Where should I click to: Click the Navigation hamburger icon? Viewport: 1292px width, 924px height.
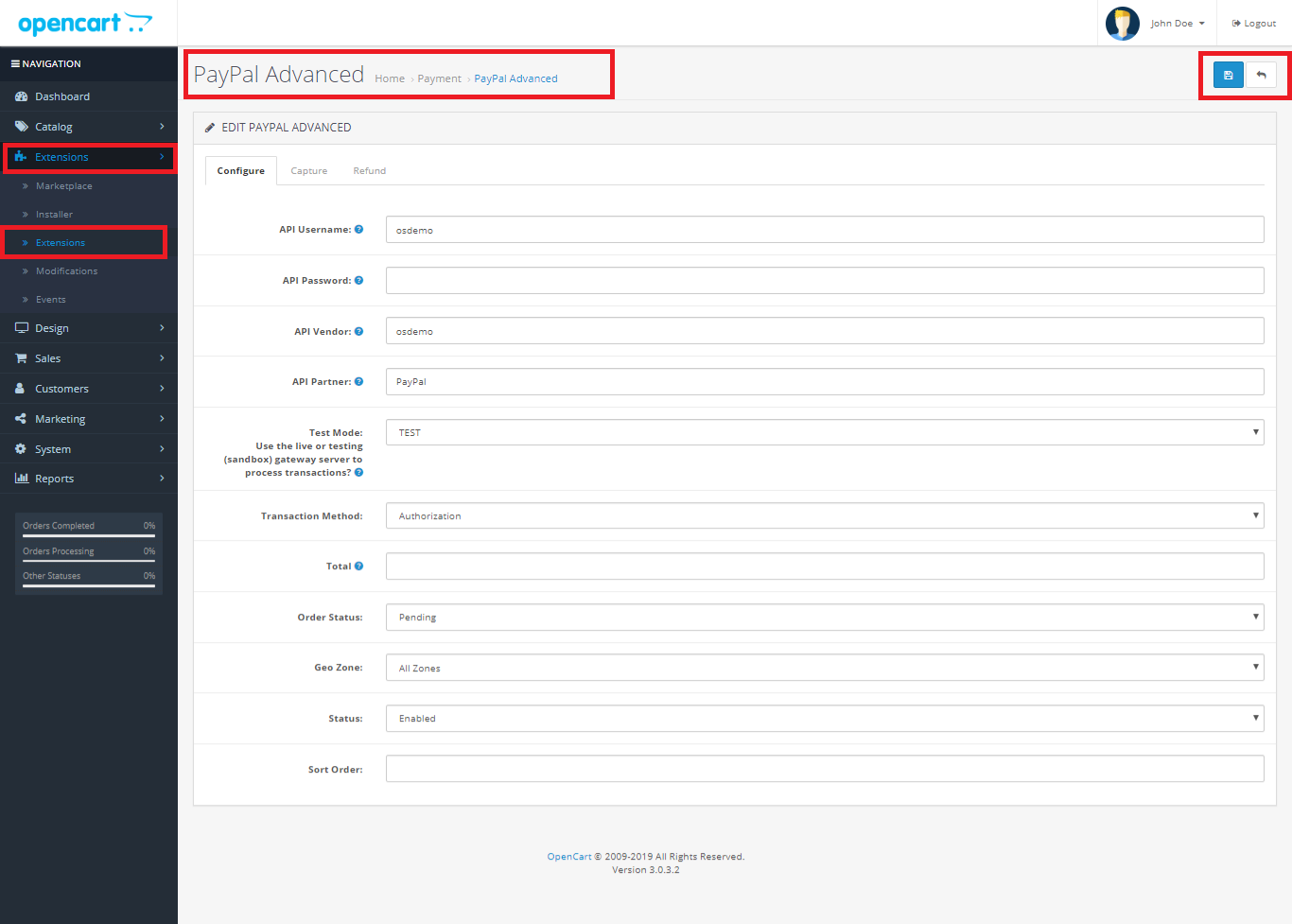15,64
